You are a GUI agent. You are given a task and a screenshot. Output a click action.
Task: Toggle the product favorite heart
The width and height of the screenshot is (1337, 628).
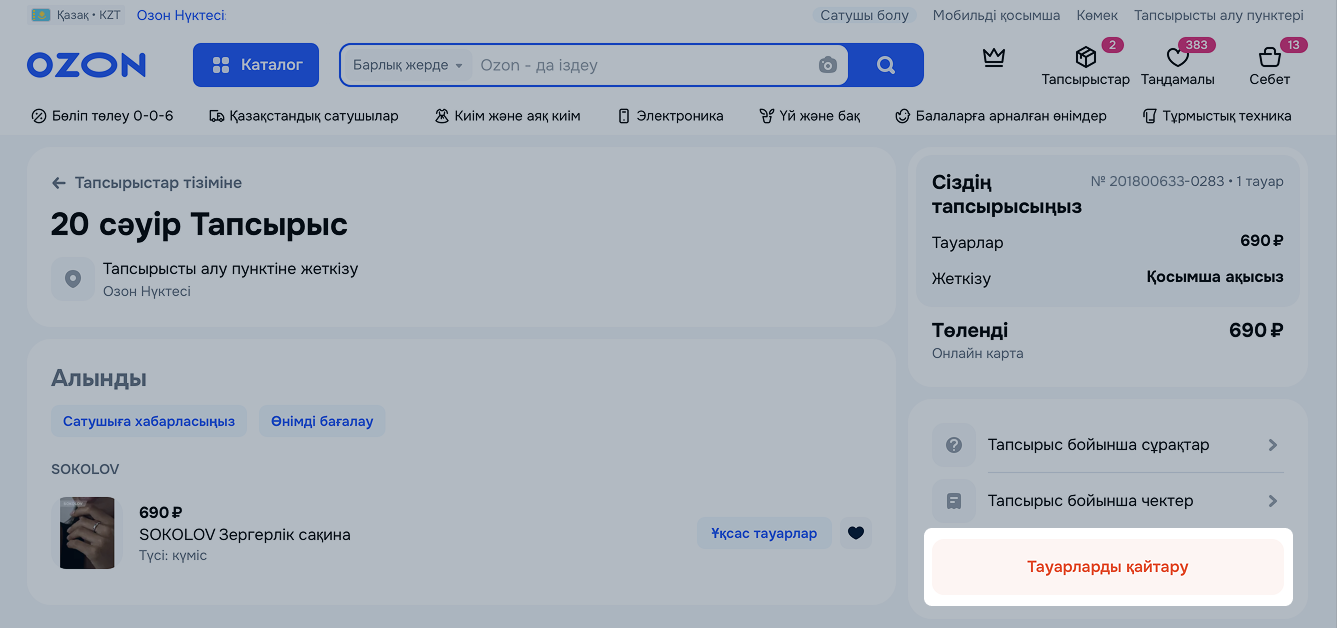point(856,533)
